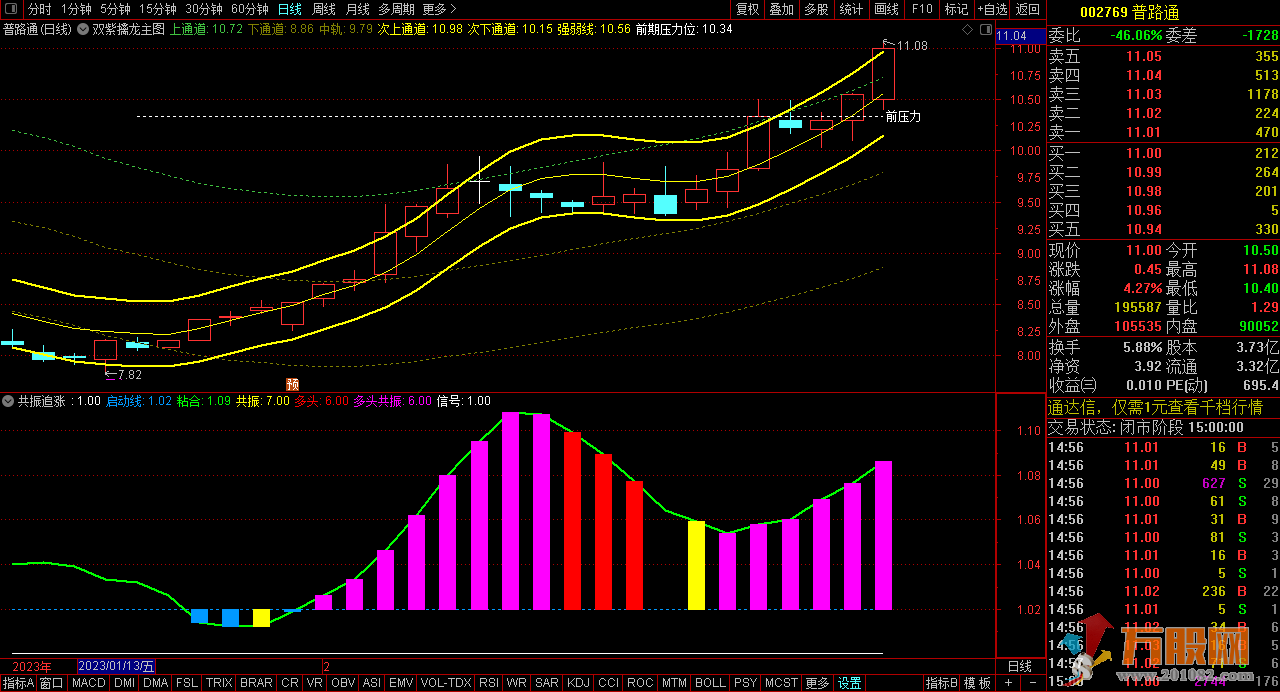This screenshot has width=1280, height=692.
Task: Switch to 日线 daily chart
Action: [290, 9]
